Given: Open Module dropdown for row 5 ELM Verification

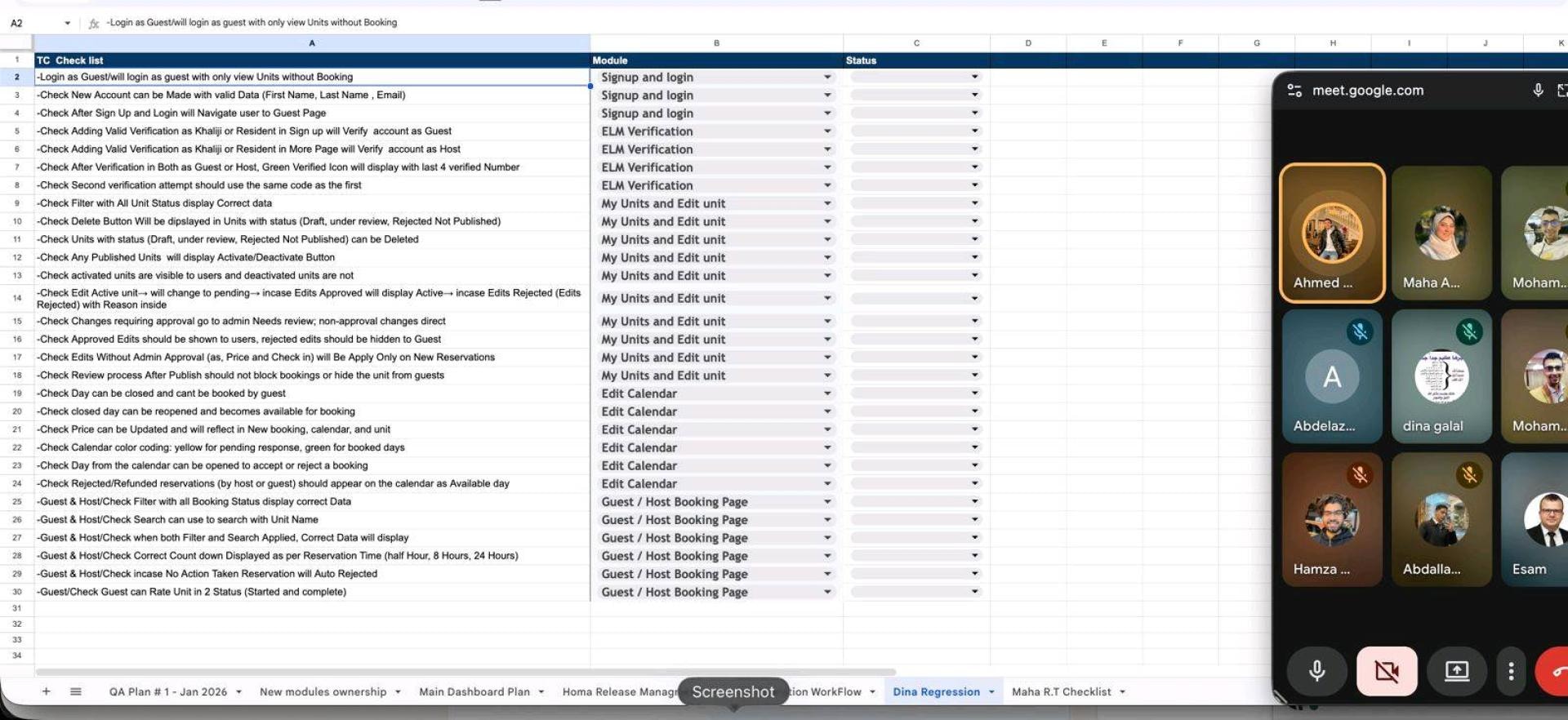Looking at the screenshot, I should pyautogui.click(x=827, y=131).
